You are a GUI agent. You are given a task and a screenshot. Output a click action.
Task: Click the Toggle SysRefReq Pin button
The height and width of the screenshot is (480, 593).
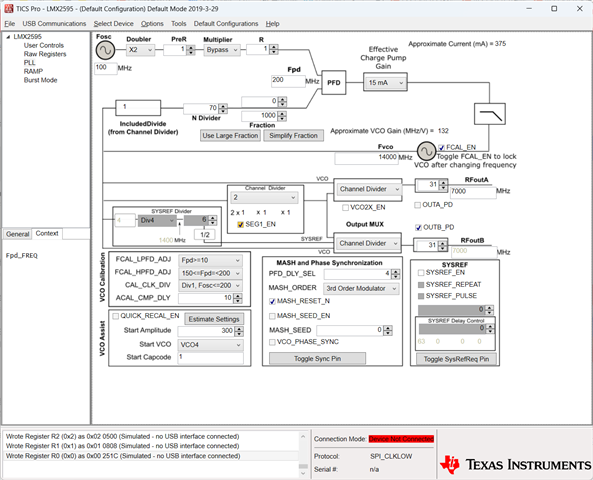point(456,359)
